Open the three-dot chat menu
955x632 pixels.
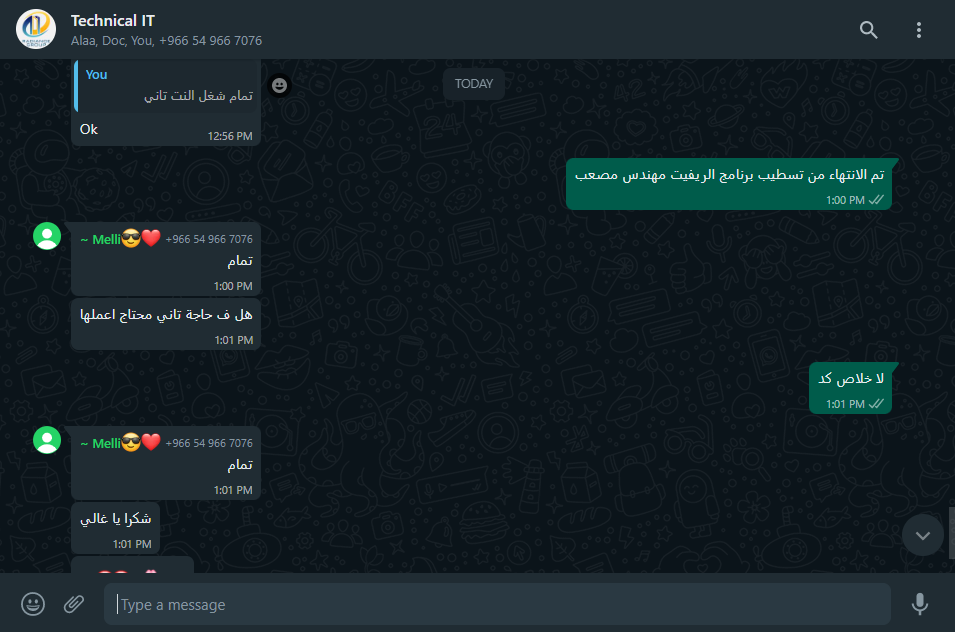[918, 30]
